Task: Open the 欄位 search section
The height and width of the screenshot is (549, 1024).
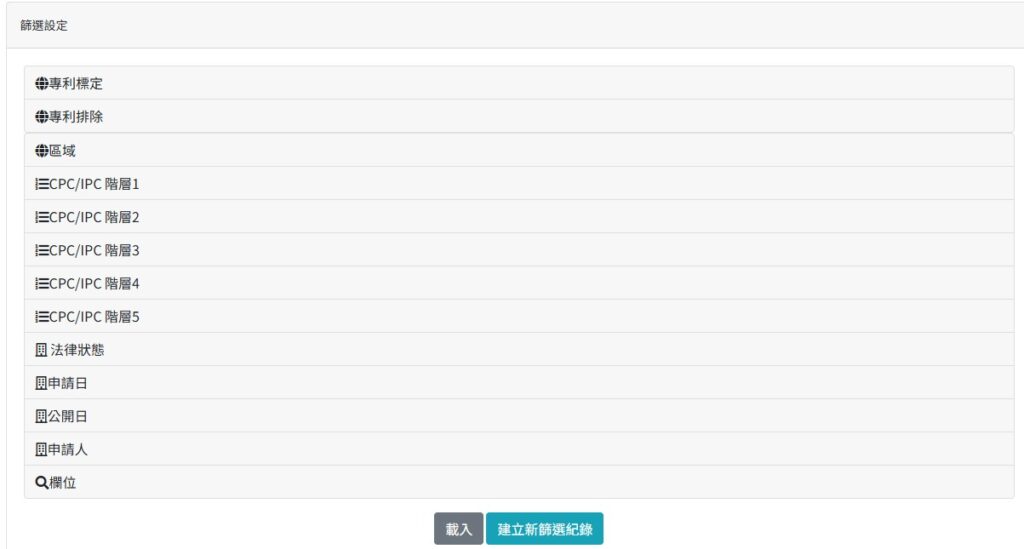Action: [x=63, y=482]
